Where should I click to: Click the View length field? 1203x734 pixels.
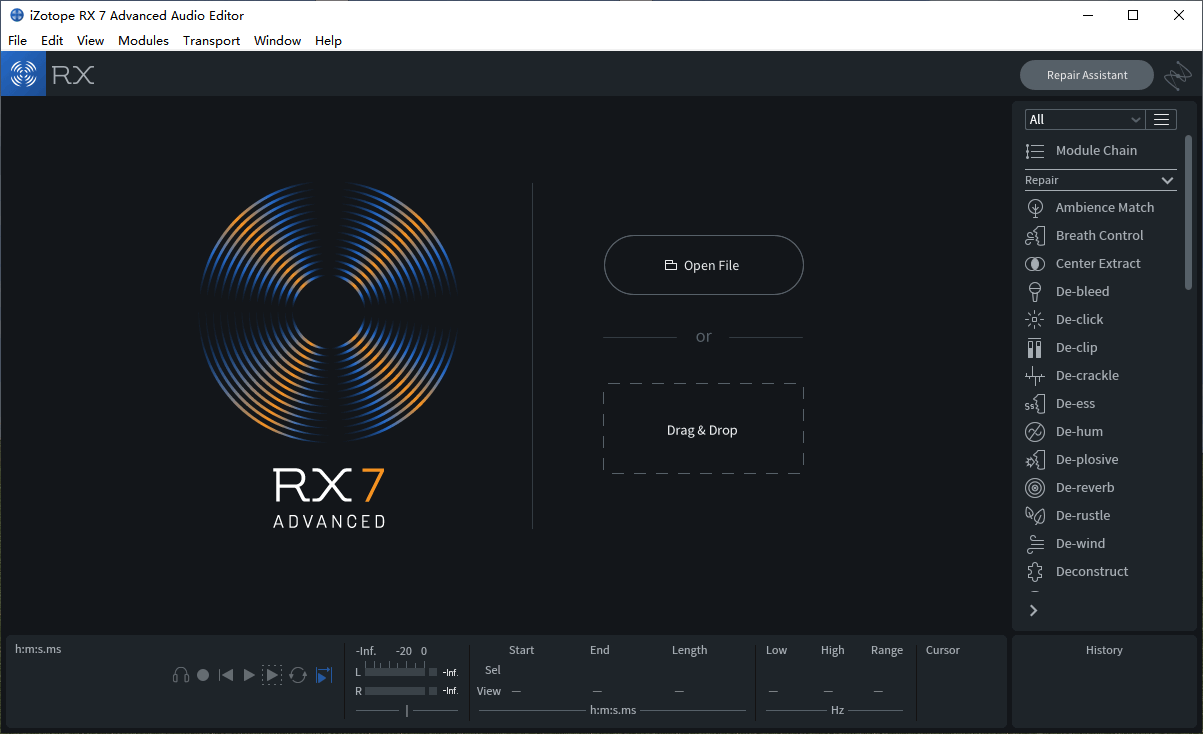679,691
